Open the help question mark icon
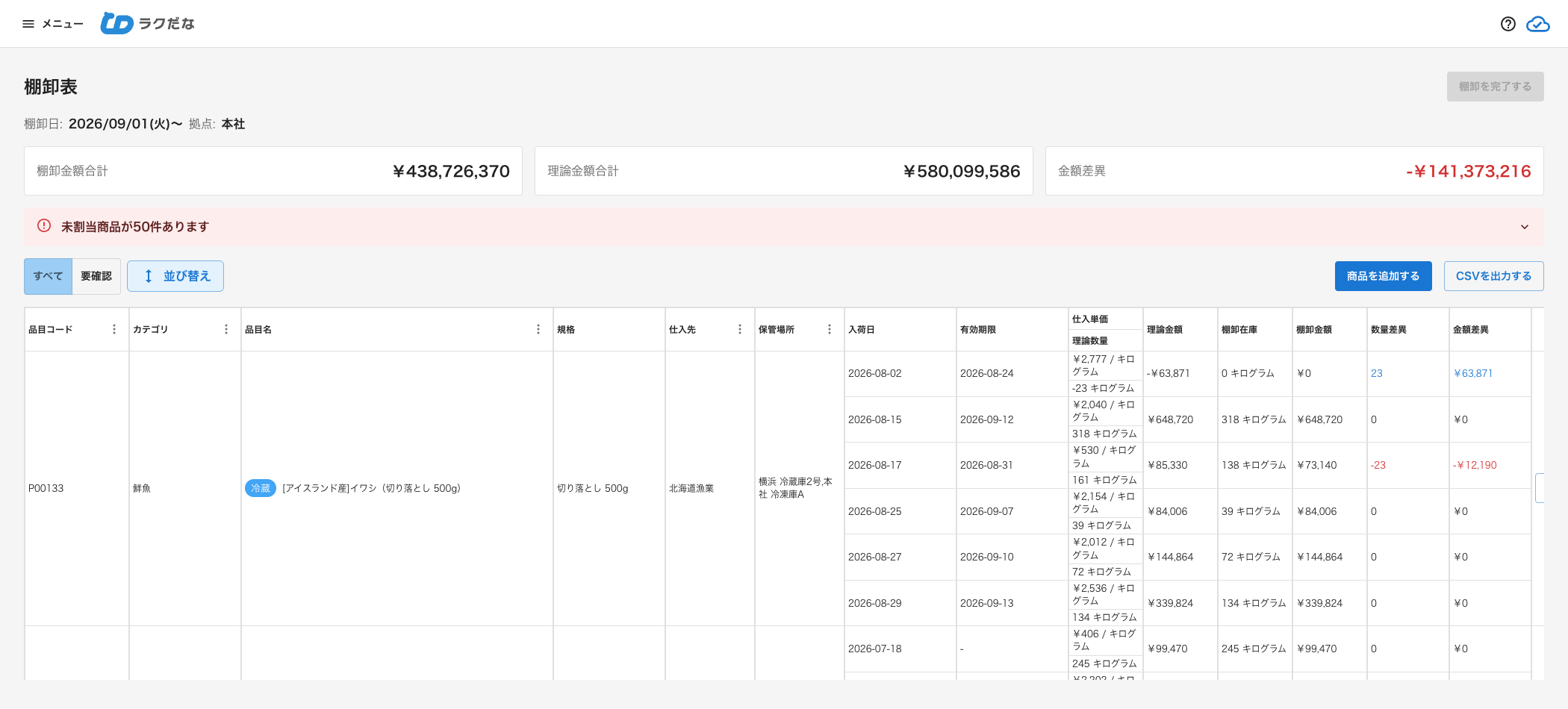 pos(1508,24)
